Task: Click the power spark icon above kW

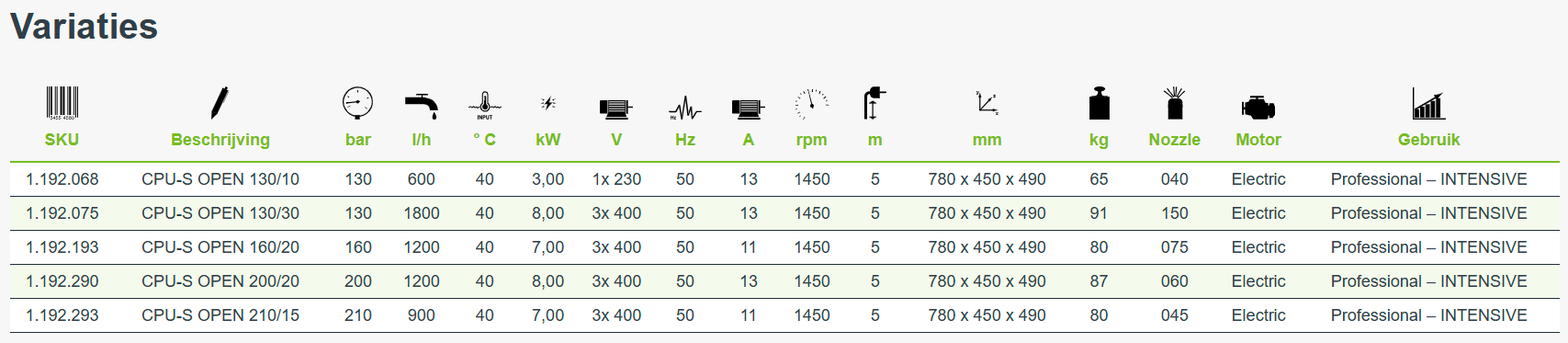Action: [x=548, y=103]
